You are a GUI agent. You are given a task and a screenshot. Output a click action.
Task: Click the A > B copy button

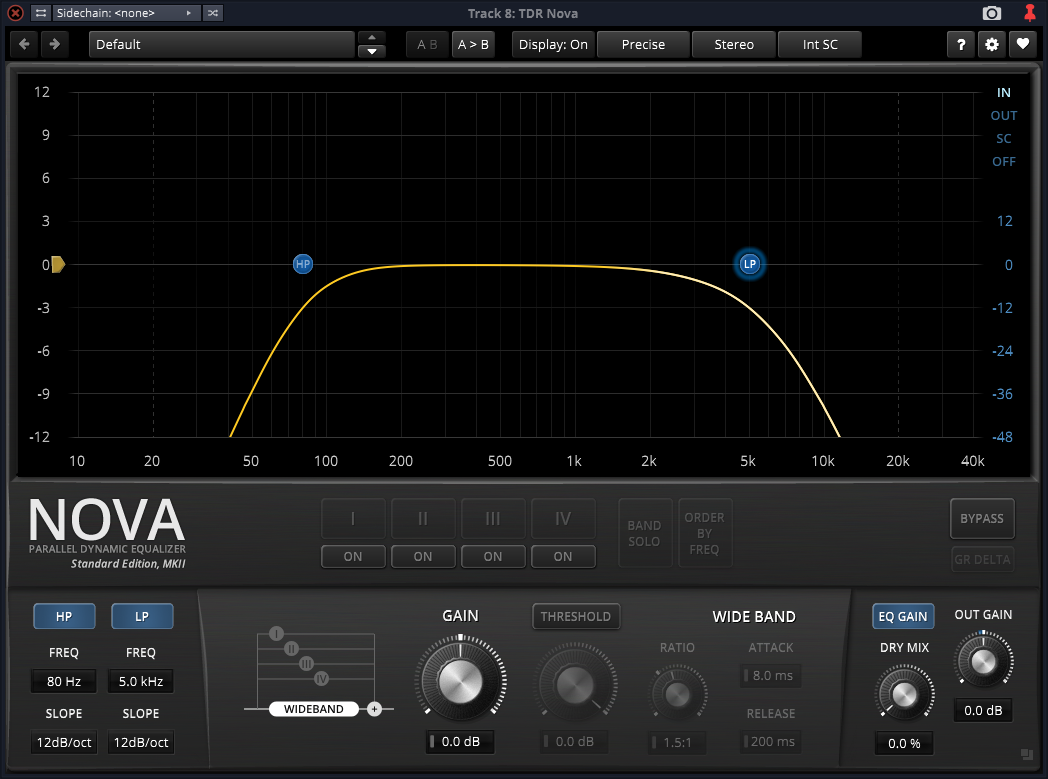(473, 44)
